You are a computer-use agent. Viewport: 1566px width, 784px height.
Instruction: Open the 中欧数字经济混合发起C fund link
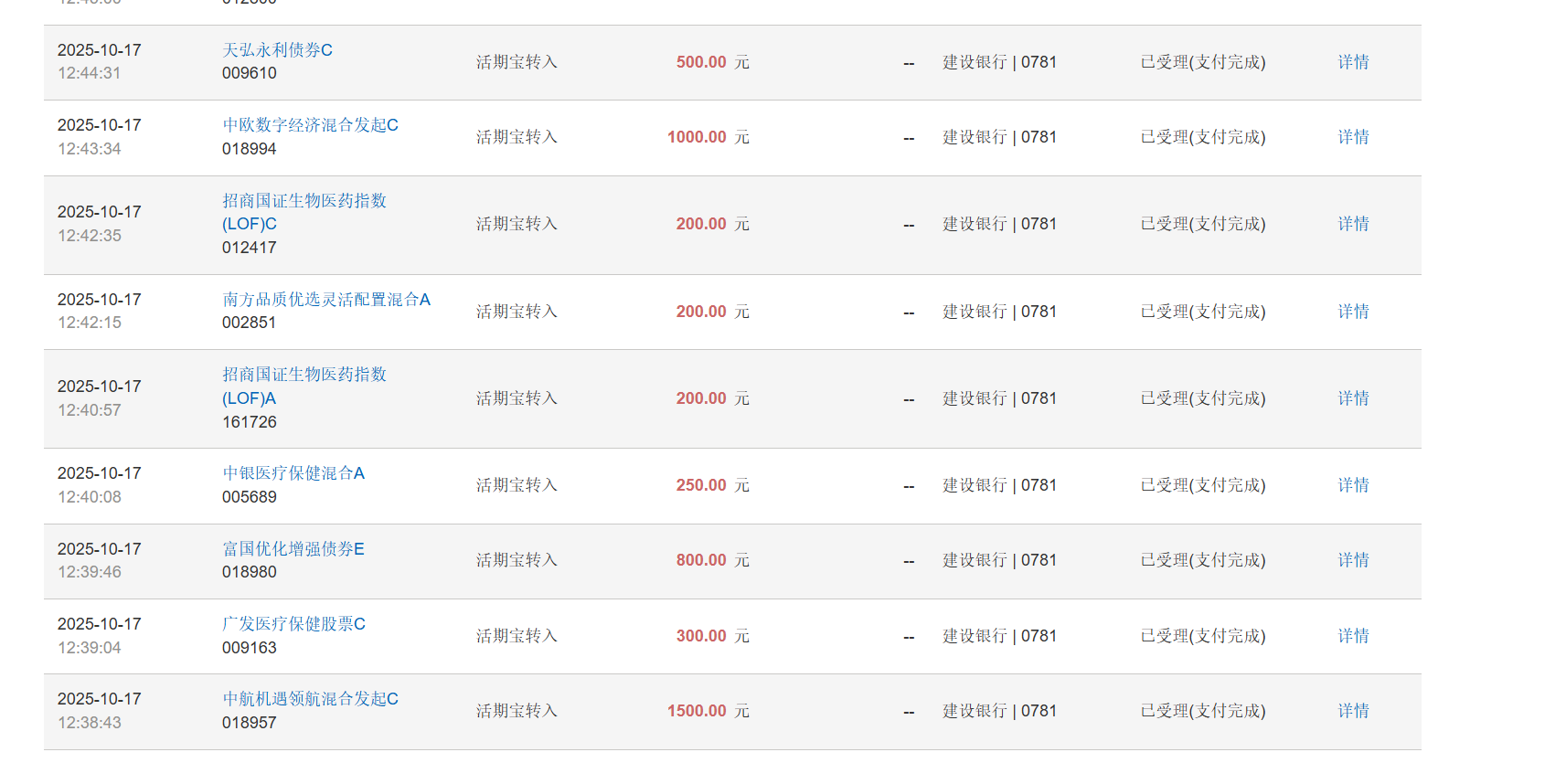310,125
